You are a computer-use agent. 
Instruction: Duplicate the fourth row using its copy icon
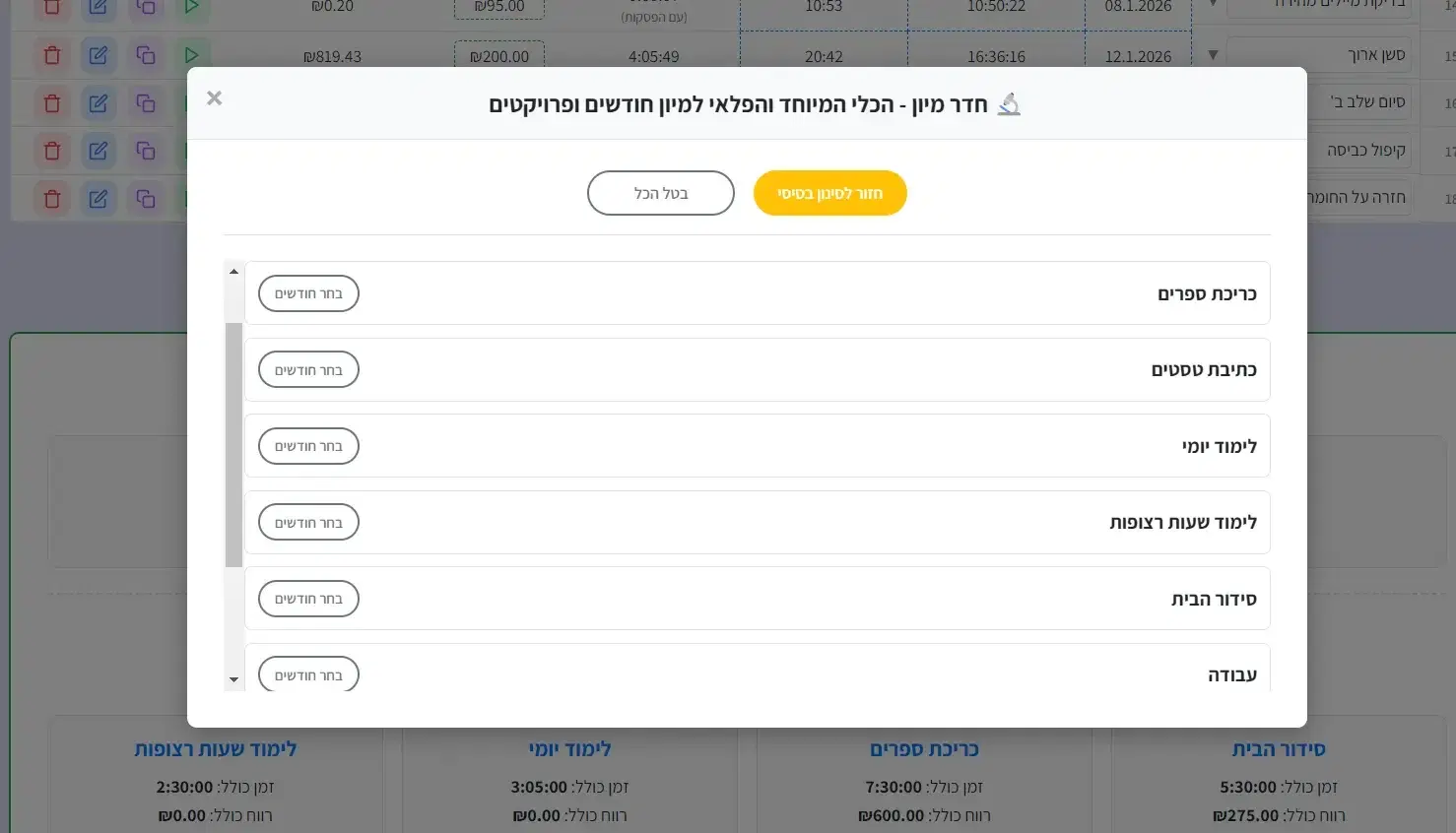[x=147, y=151]
